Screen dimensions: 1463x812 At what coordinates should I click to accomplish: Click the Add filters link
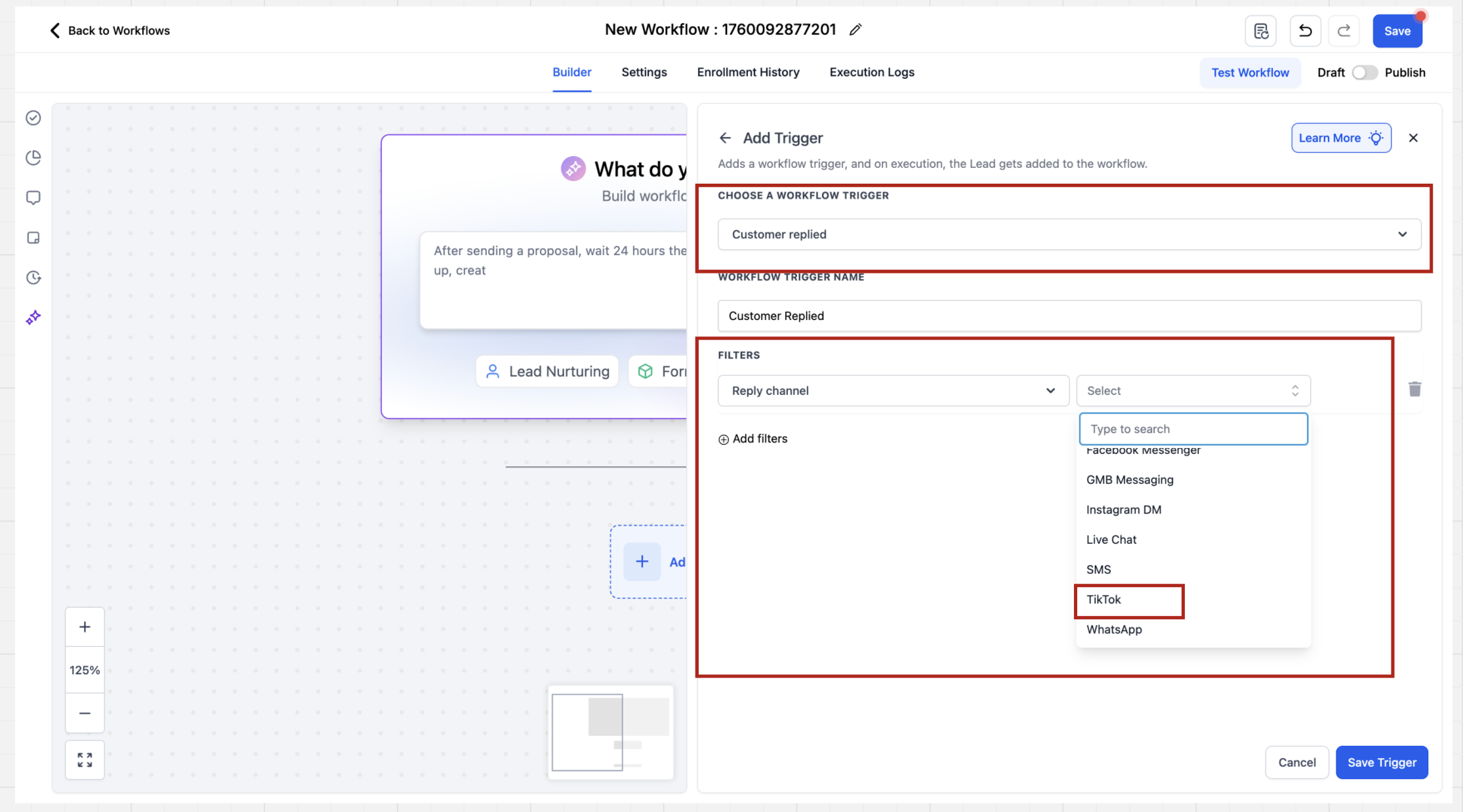753,439
